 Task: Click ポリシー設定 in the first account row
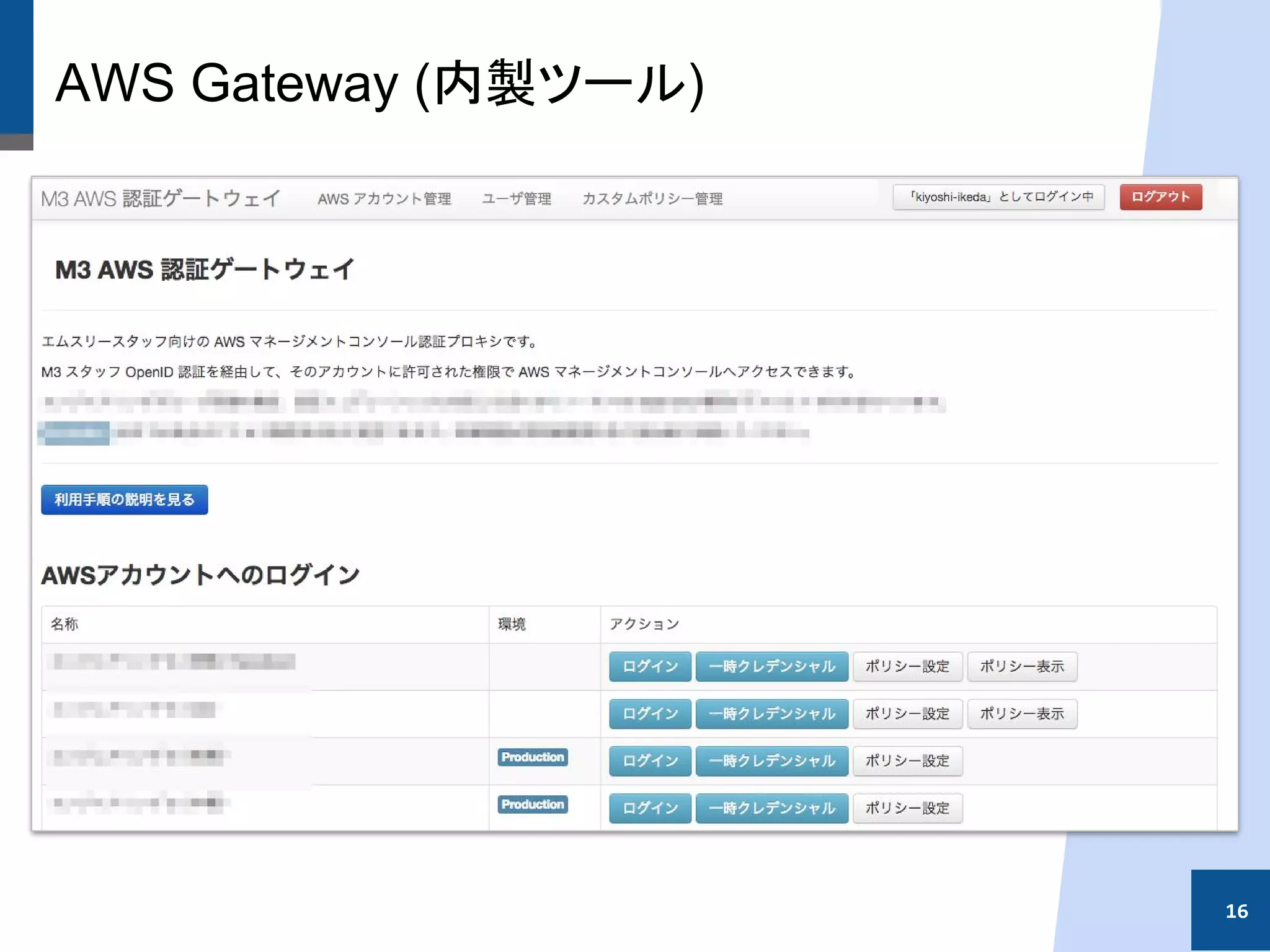point(907,666)
